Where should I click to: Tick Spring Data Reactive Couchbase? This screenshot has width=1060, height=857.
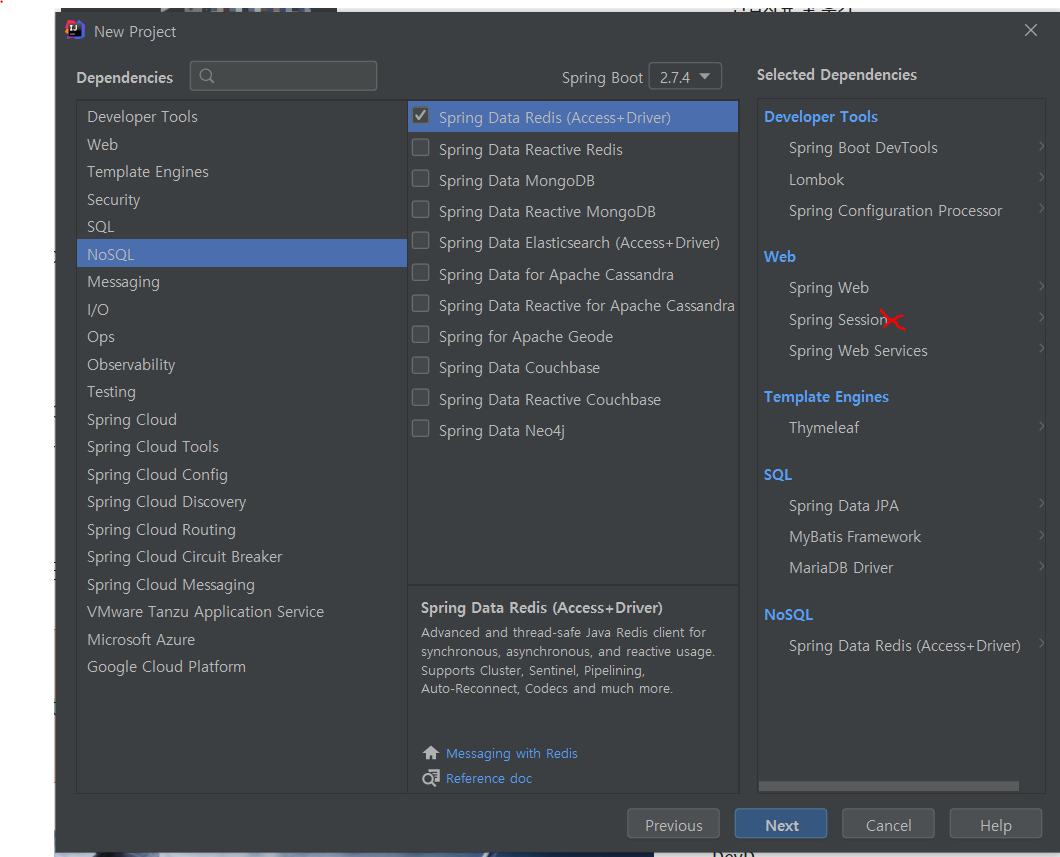420,398
